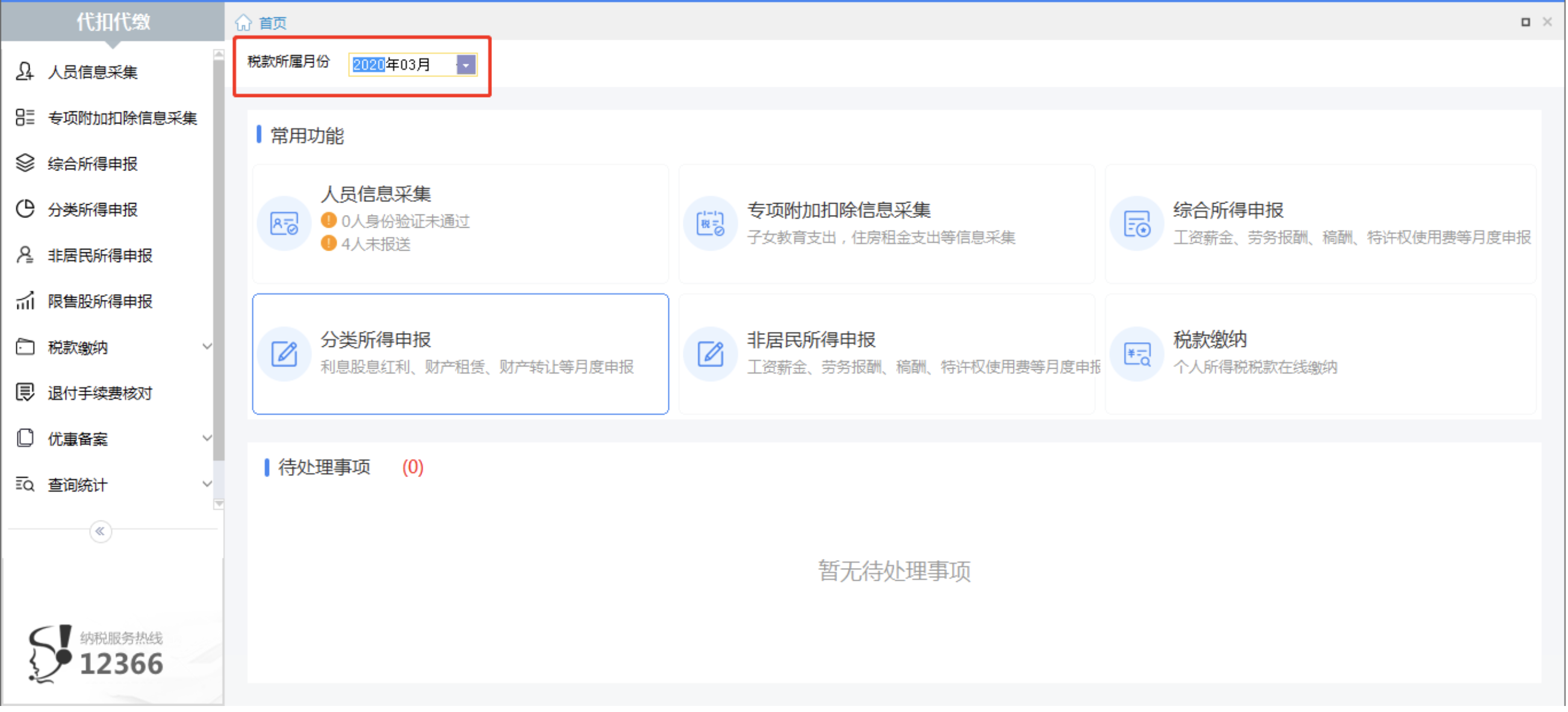Click the 分类所得申报 pie icon in sidebar
This screenshot has width=1568, height=712.
point(25,209)
